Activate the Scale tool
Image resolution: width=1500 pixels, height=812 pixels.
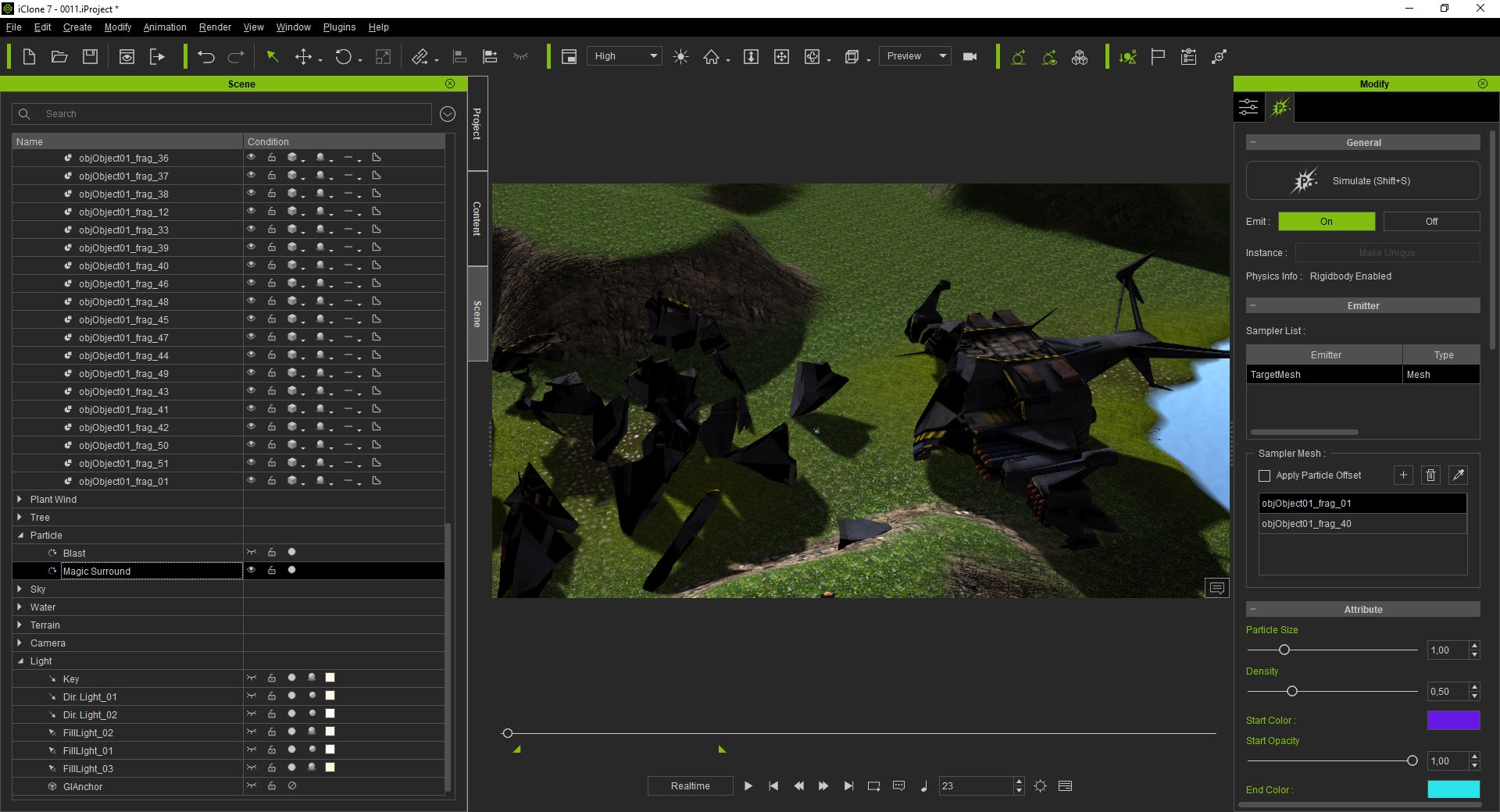pyautogui.click(x=383, y=56)
